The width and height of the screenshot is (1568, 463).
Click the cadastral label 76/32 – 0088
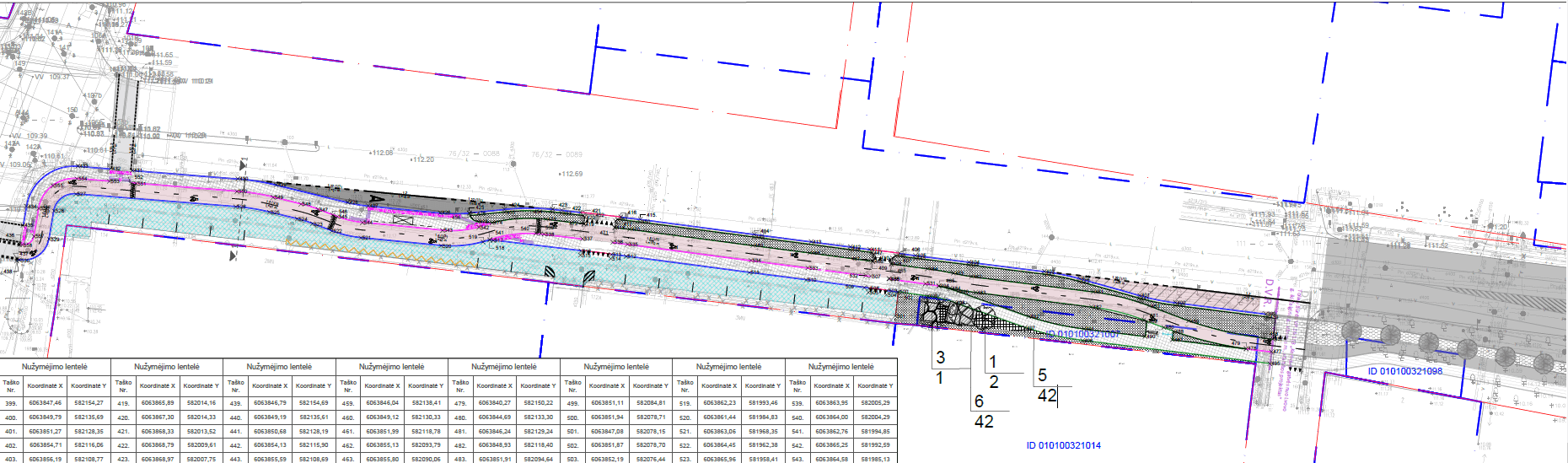pyautogui.click(x=474, y=154)
